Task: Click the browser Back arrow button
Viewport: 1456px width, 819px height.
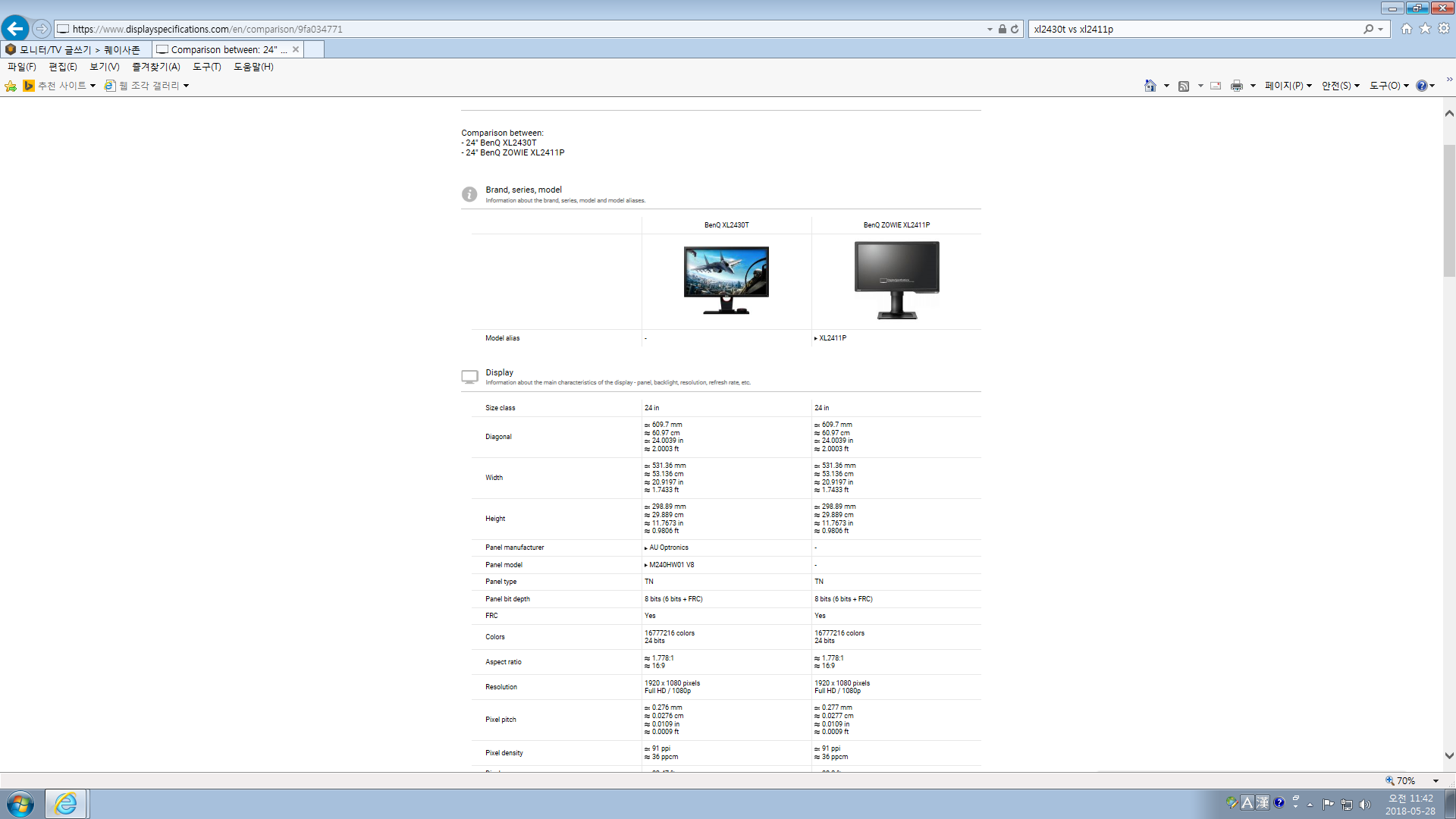Action: 15,29
